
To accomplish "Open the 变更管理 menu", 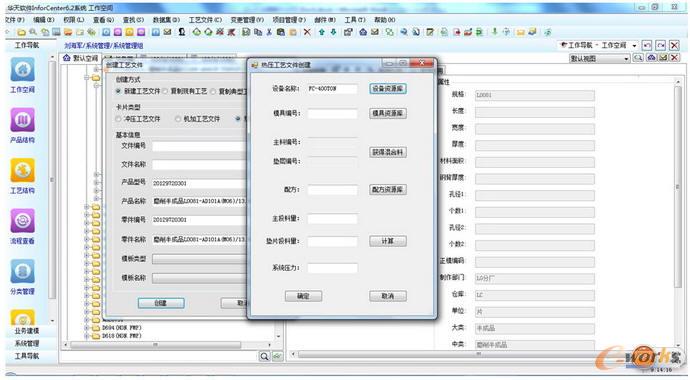I will pos(247,20).
